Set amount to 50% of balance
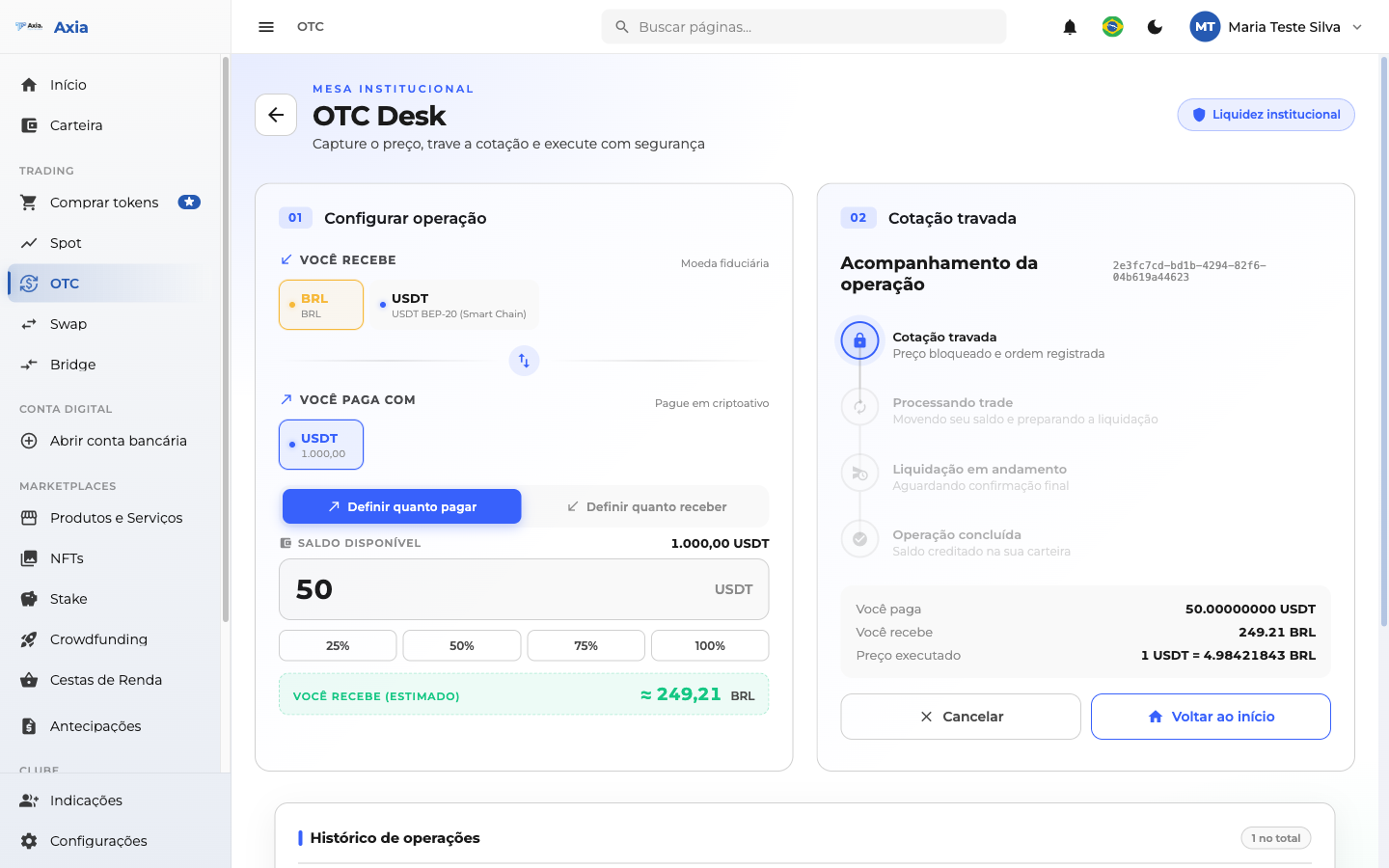Image resolution: width=1389 pixels, height=868 pixels. pyautogui.click(x=462, y=645)
